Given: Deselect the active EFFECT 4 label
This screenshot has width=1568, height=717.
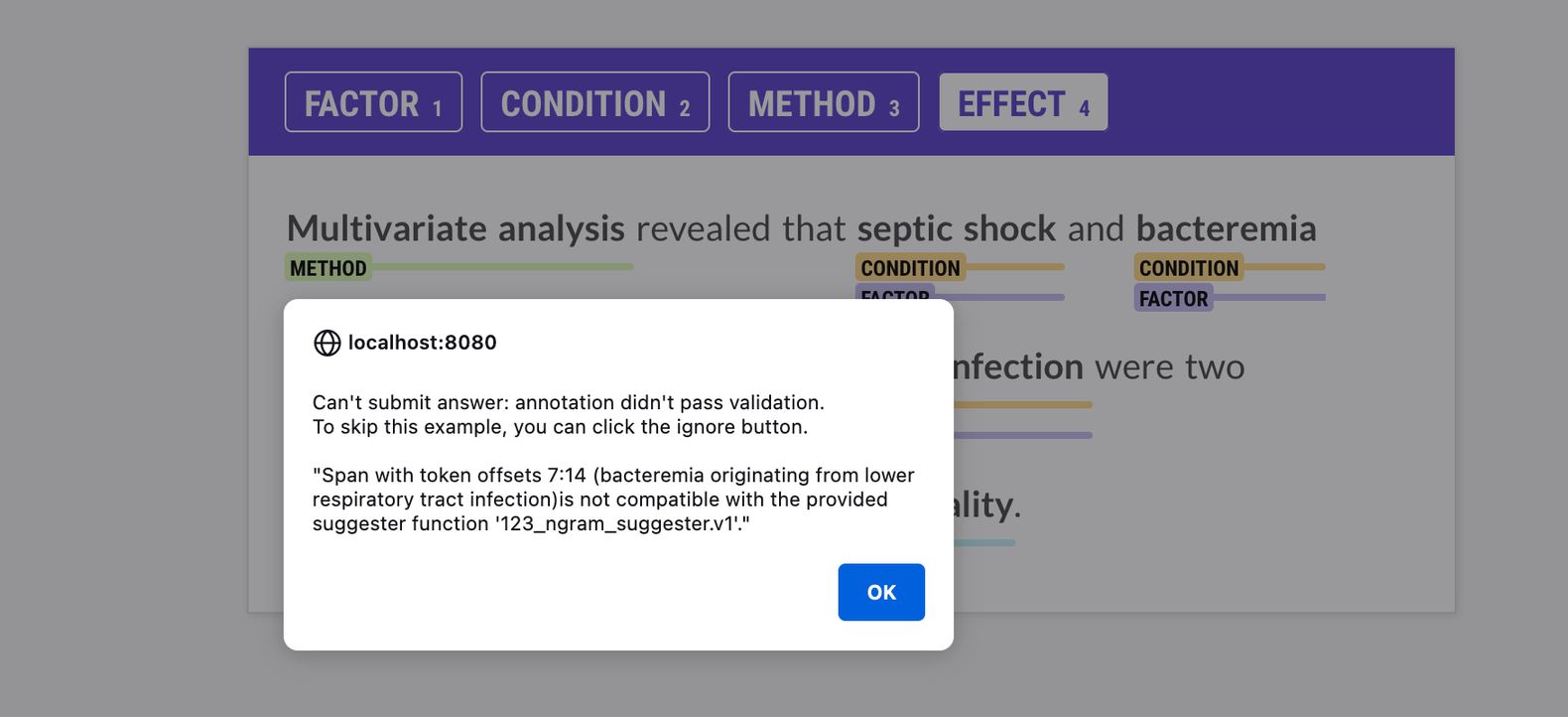Looking at the screenshot, I should (x=1022, y=101).
